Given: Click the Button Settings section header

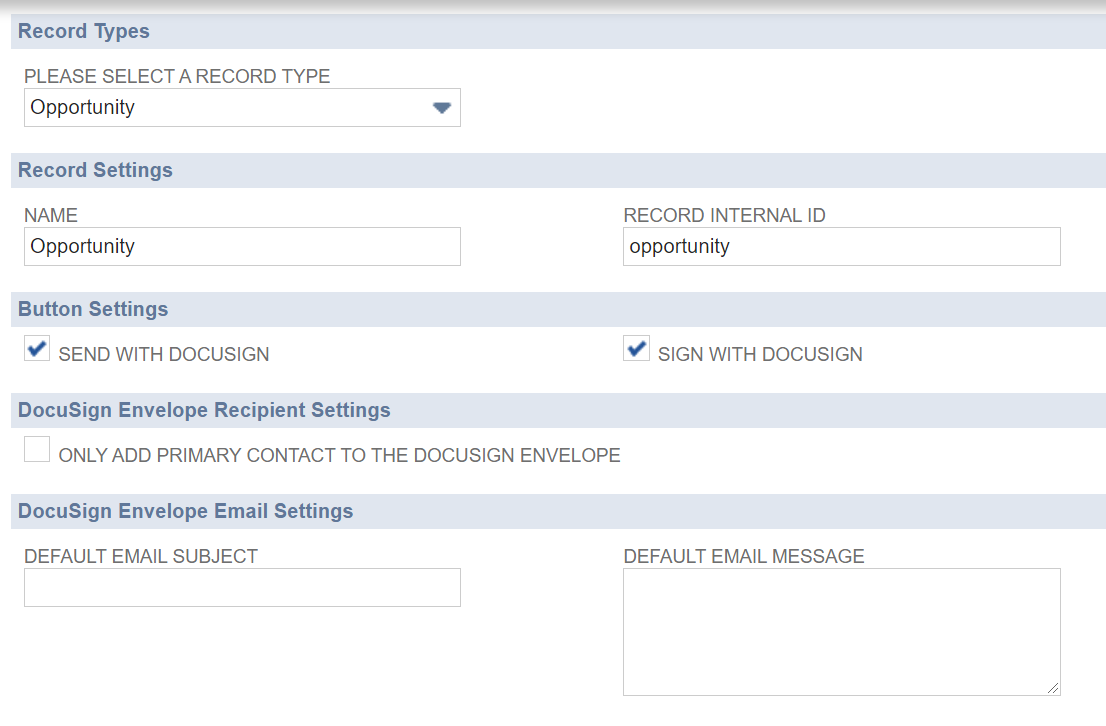Looking at the screenshot, I should 92,309.
